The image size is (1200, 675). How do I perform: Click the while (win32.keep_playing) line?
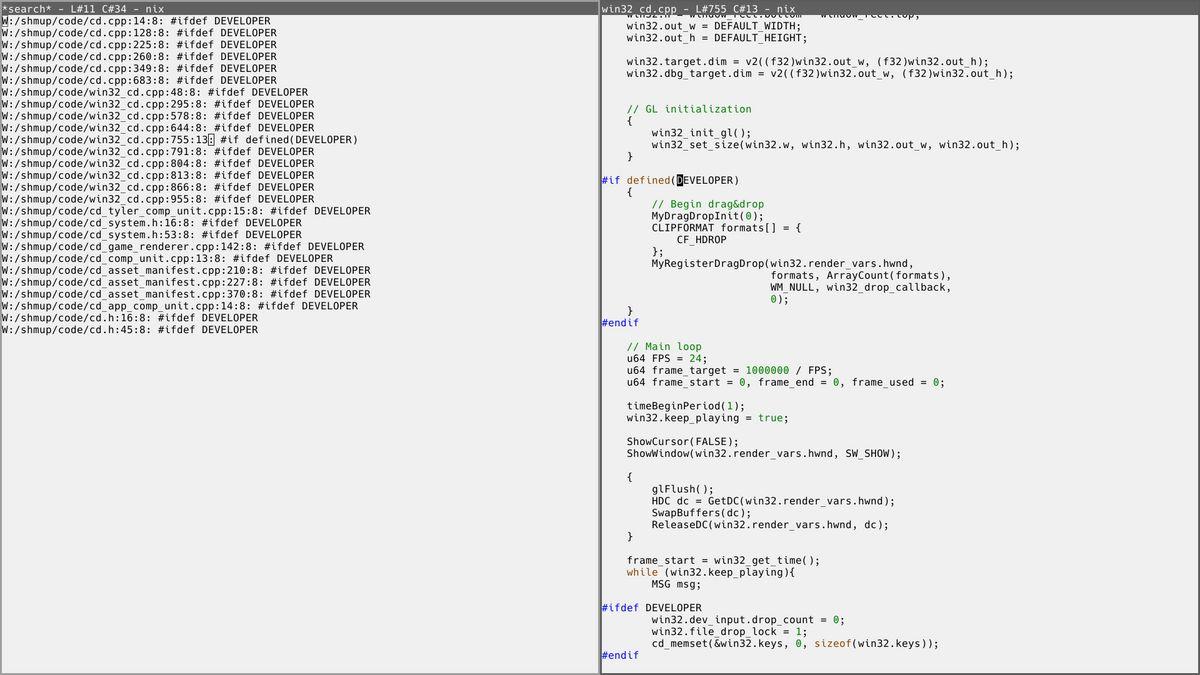tap(710, 573)
